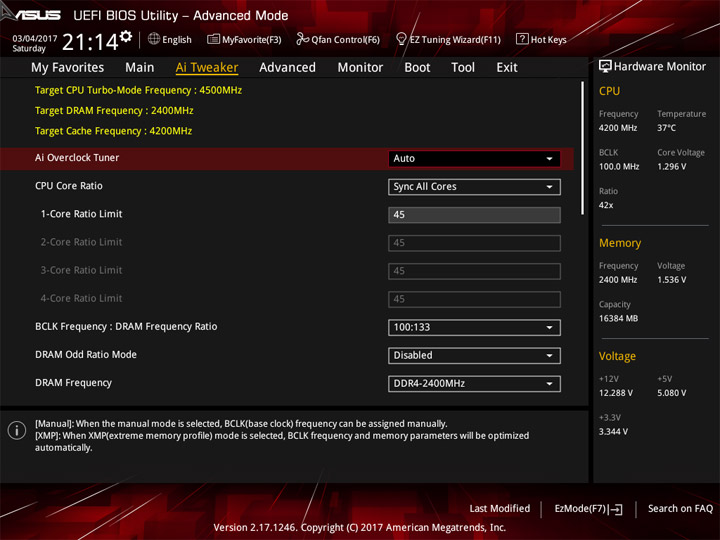Click the MyFavorite list icon
The width and height of the screenshot is (720, 540).
[213, 39]
